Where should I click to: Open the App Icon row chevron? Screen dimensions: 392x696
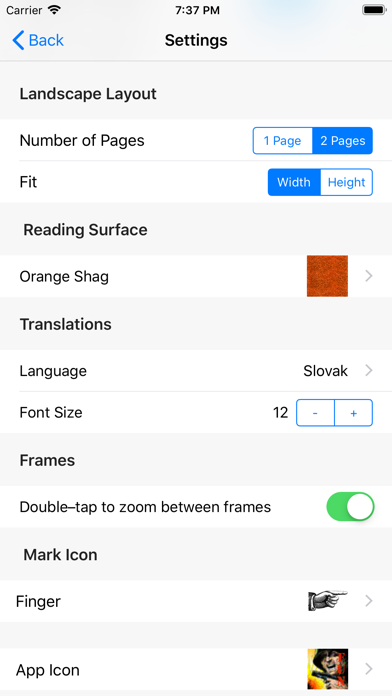click(x=368, y=669)
